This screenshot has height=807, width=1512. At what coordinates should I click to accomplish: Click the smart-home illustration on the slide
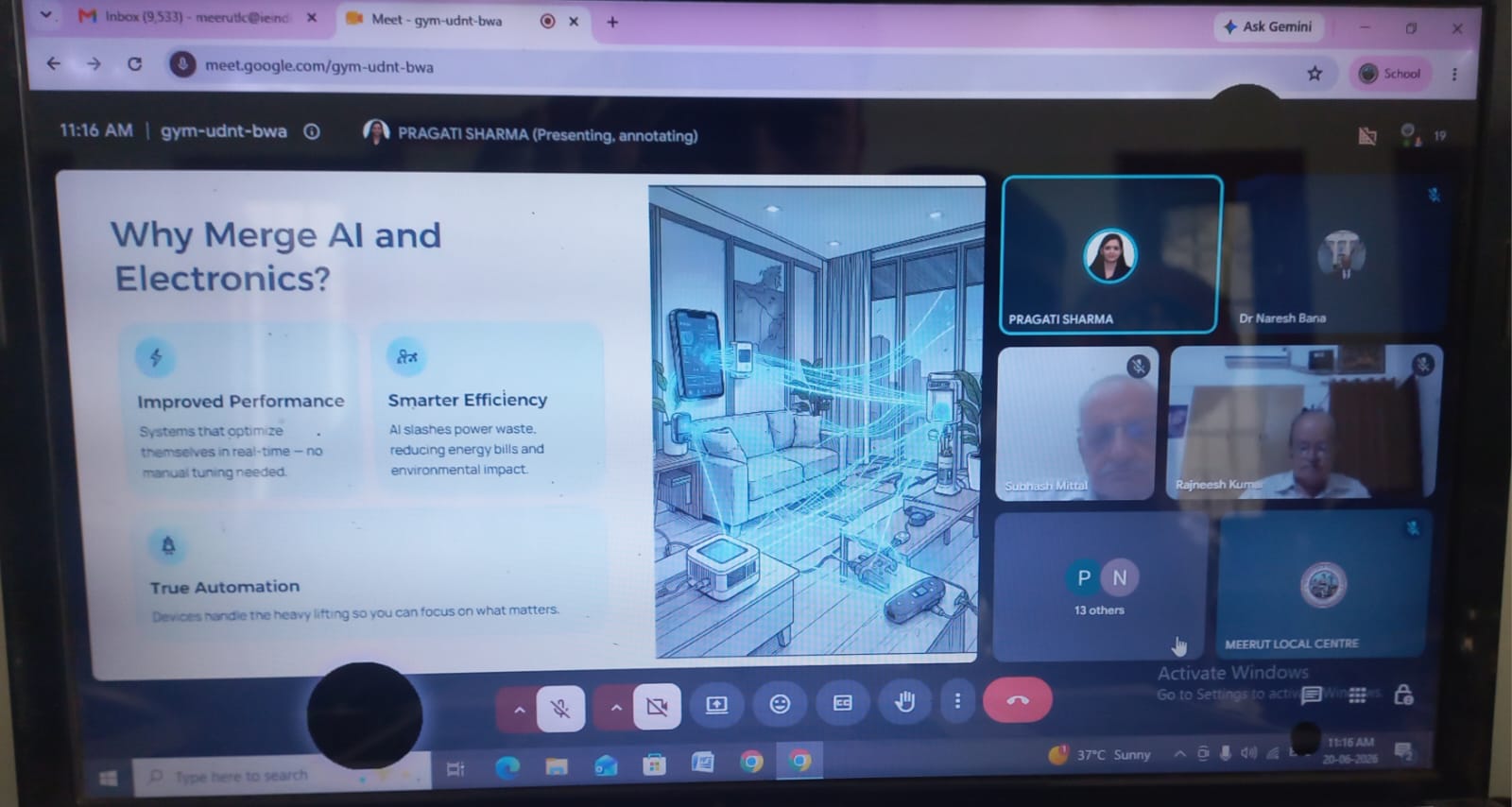[816, 421]
